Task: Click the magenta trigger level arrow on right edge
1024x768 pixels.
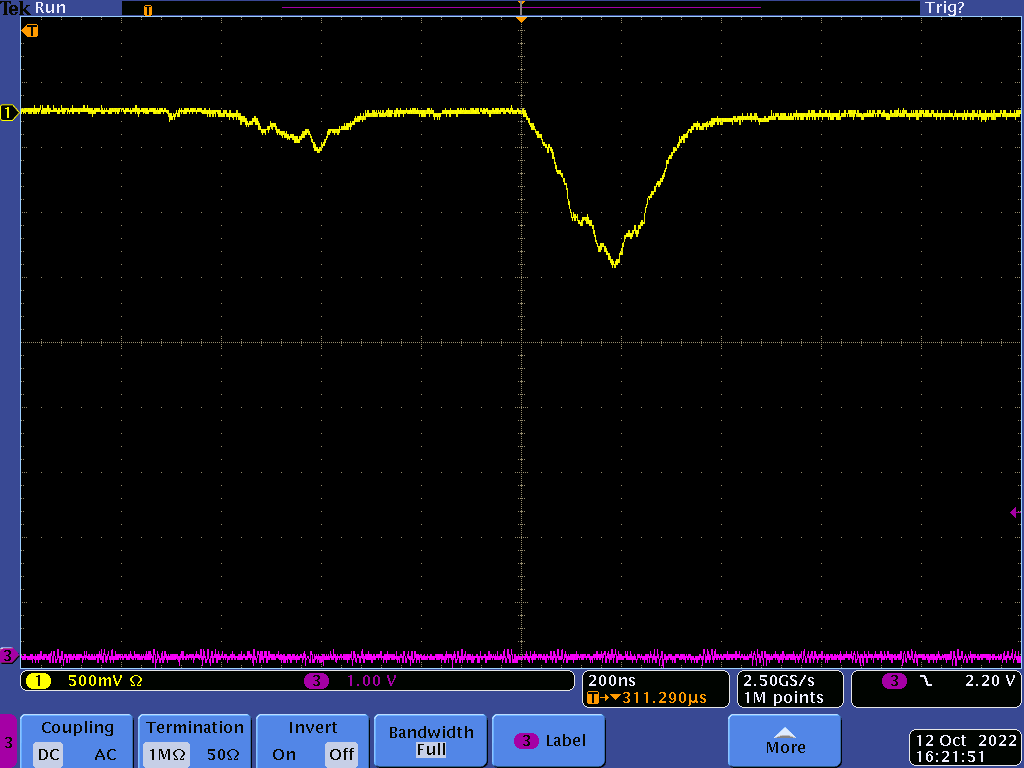Action: (1015, 513)
